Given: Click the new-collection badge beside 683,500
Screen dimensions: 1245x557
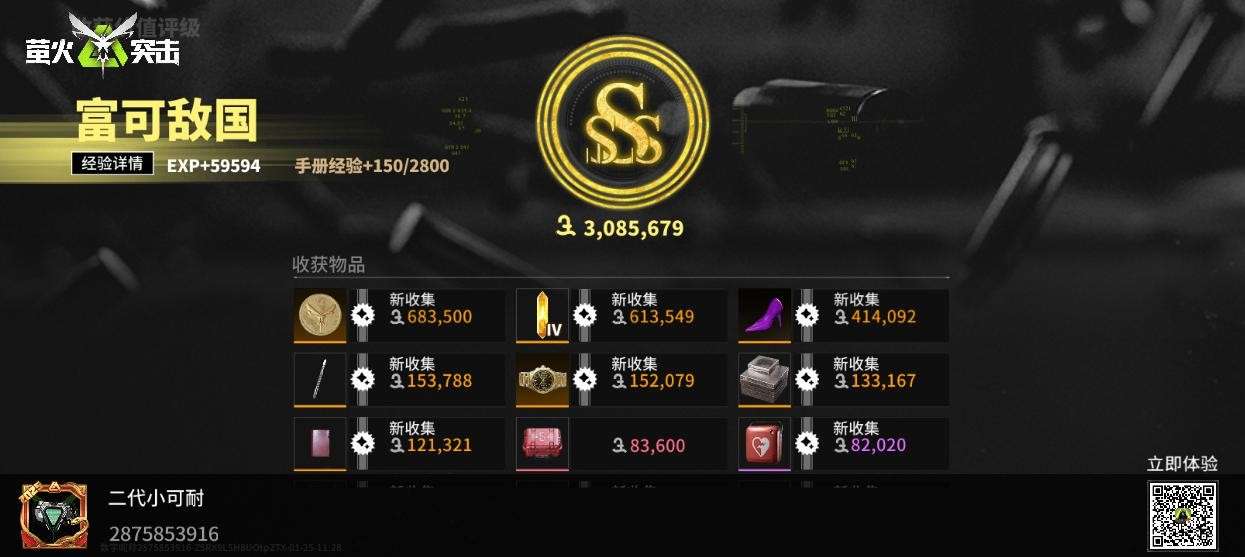Looking at the screenshot, I should click(363, 316).
